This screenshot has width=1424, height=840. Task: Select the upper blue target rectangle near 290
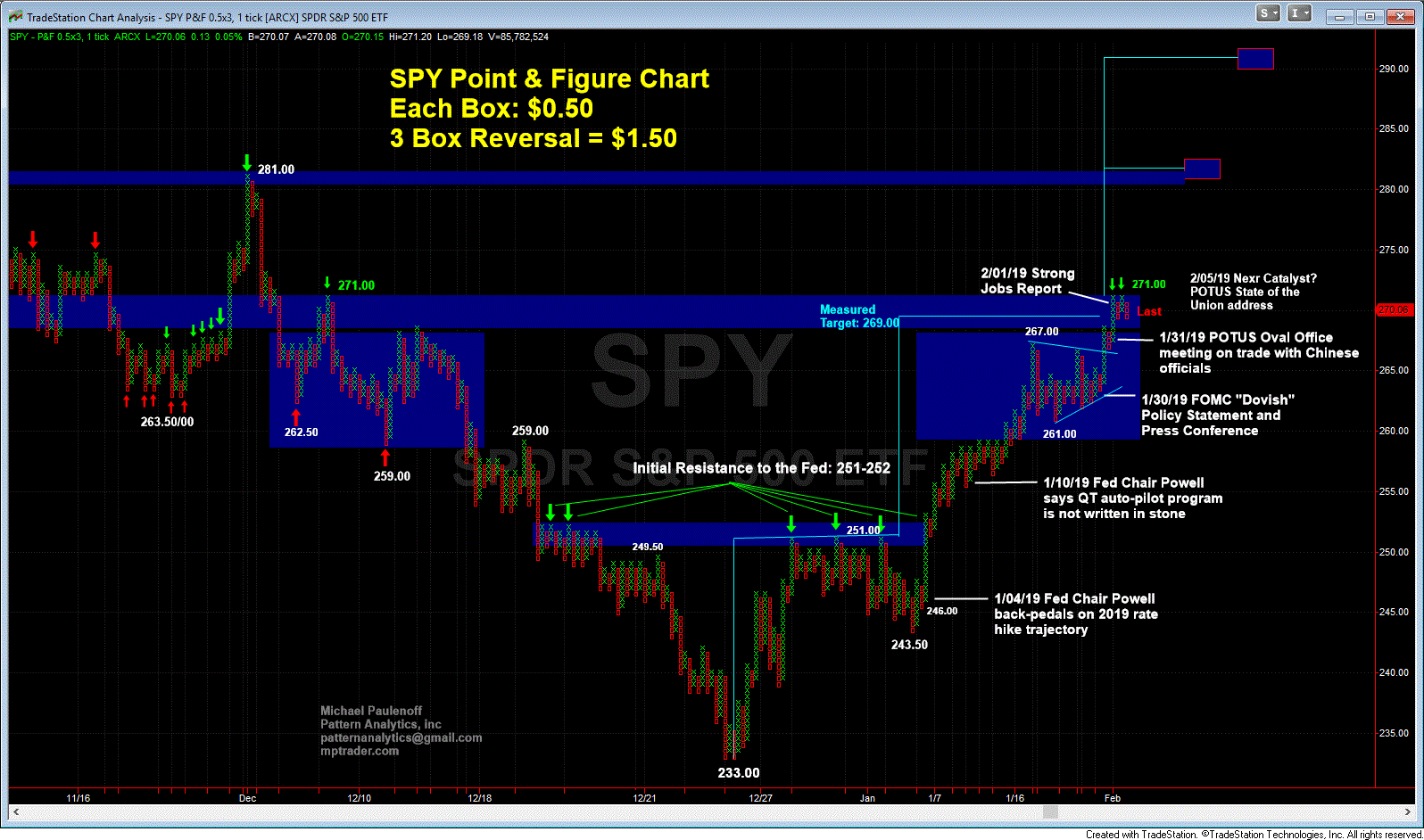(x=1255, y=59)
